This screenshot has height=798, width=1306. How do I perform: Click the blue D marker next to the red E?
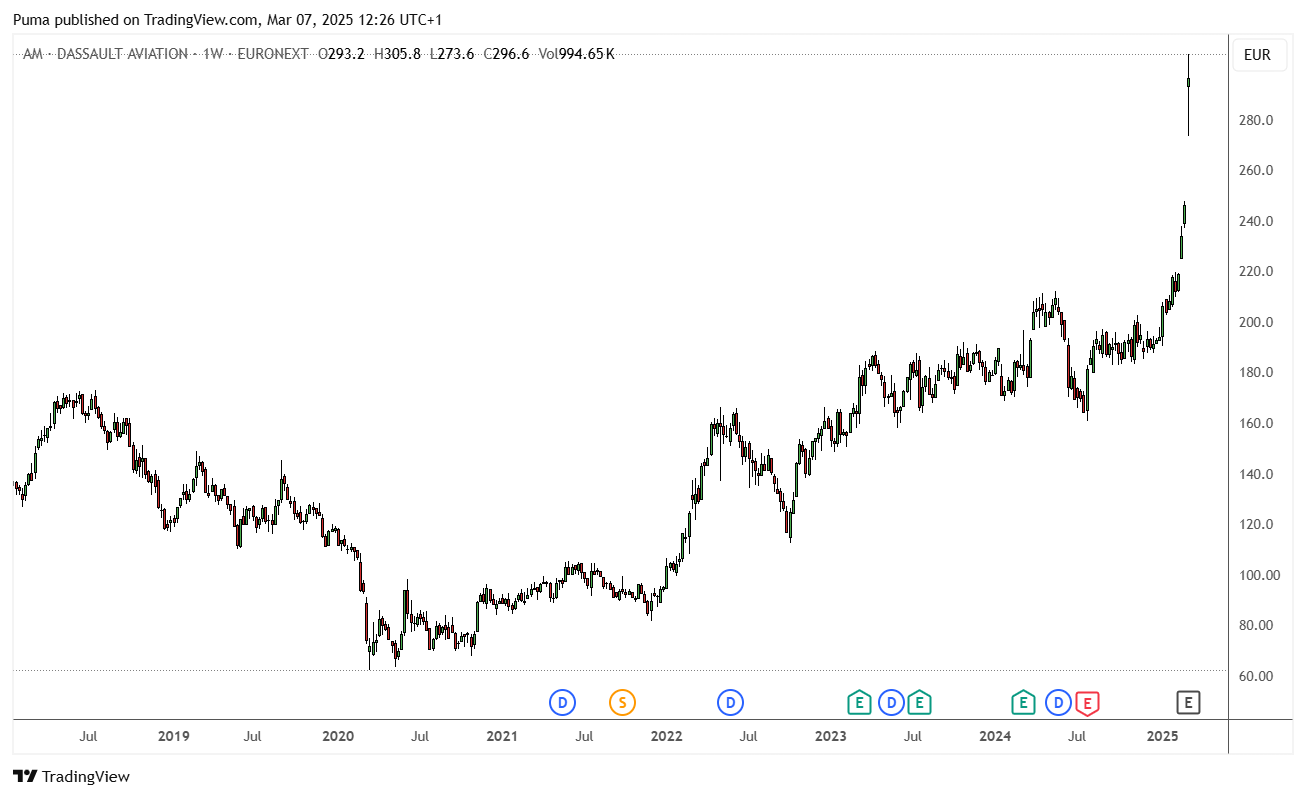(1058, 703)
